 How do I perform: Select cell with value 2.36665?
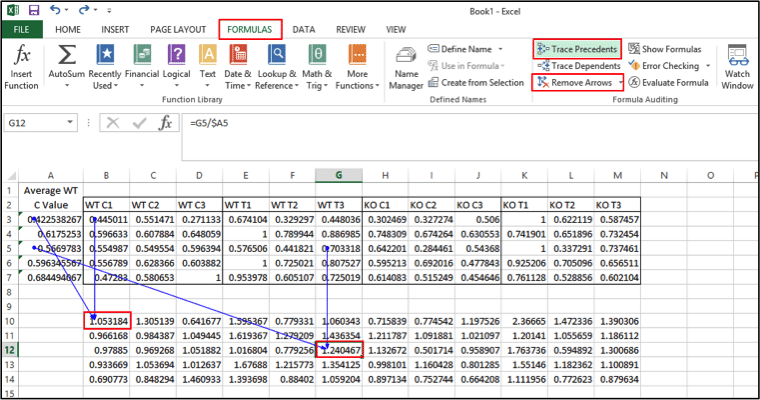524,321
